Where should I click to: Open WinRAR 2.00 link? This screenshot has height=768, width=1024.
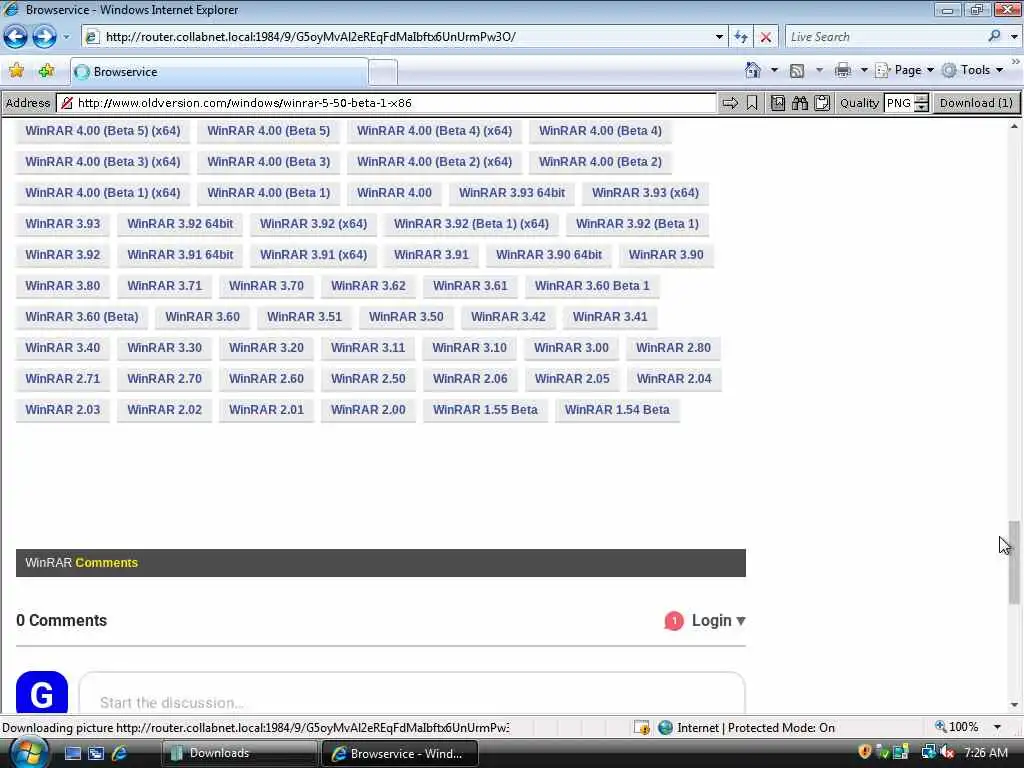368,409
